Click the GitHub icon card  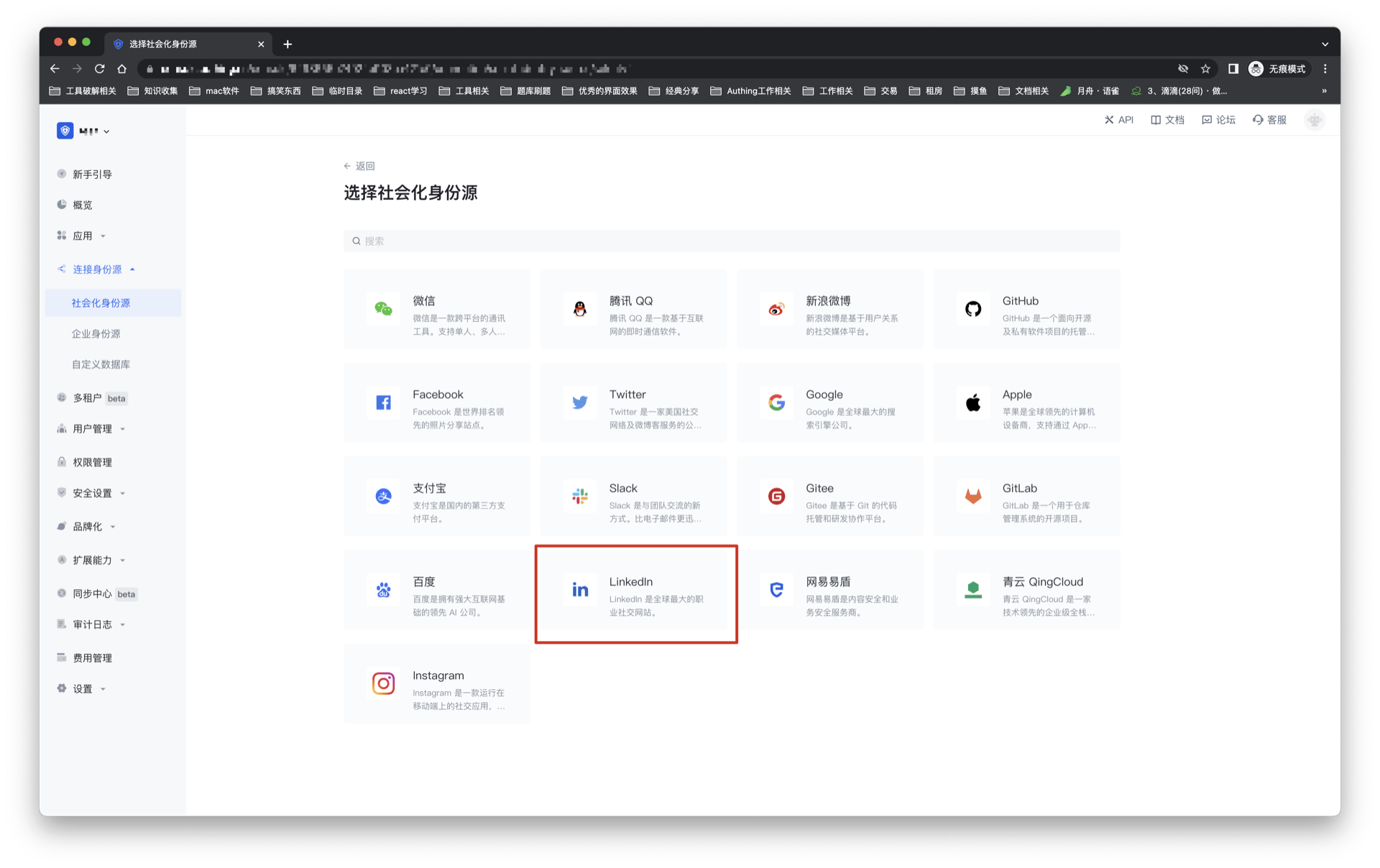point(972,309)
